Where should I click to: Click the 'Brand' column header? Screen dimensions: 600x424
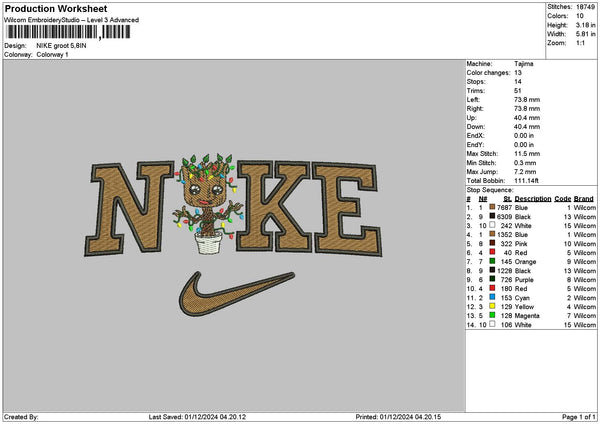tap(584, 199)
